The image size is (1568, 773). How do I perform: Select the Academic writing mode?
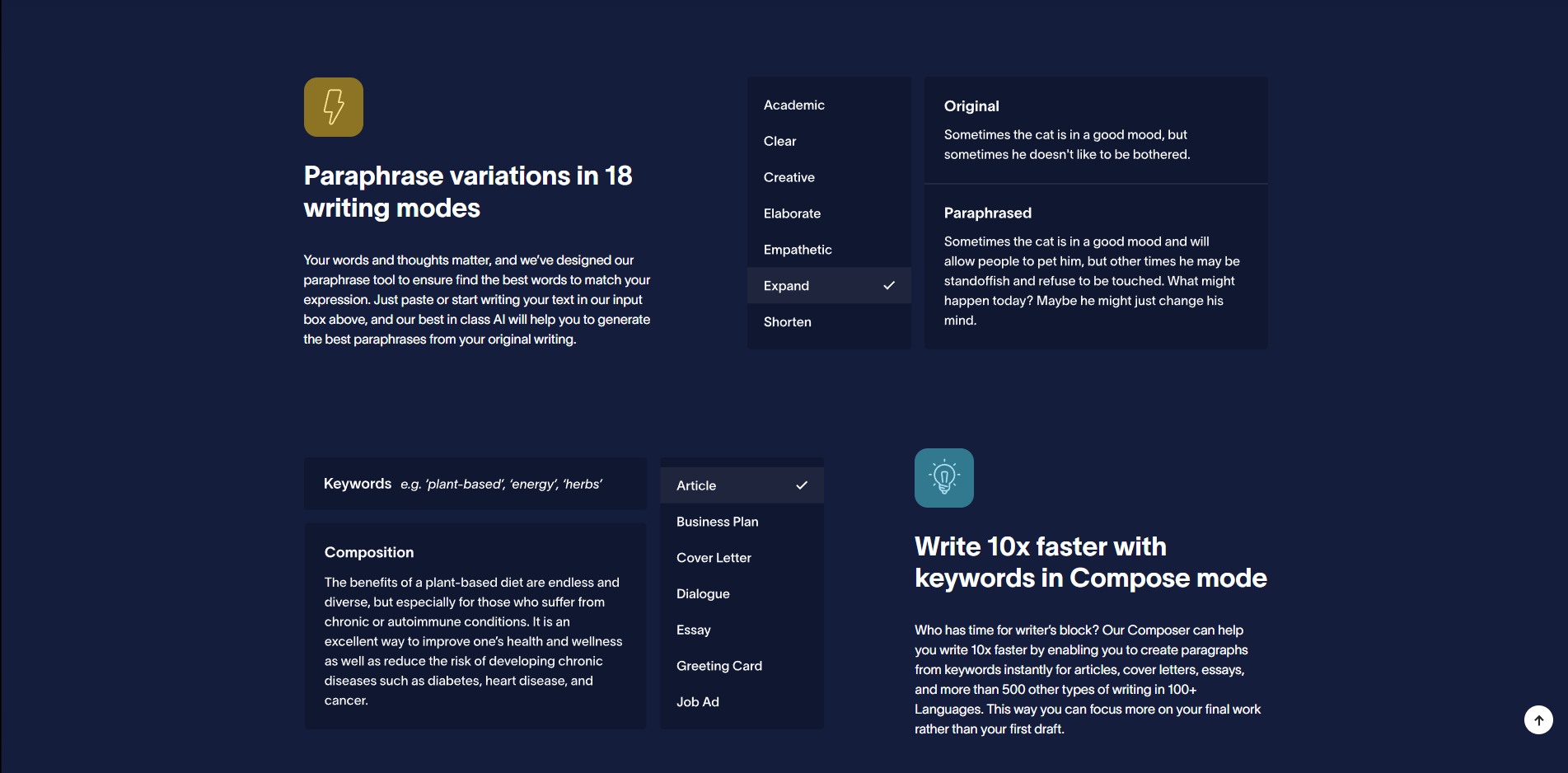[x=829, y=105]
